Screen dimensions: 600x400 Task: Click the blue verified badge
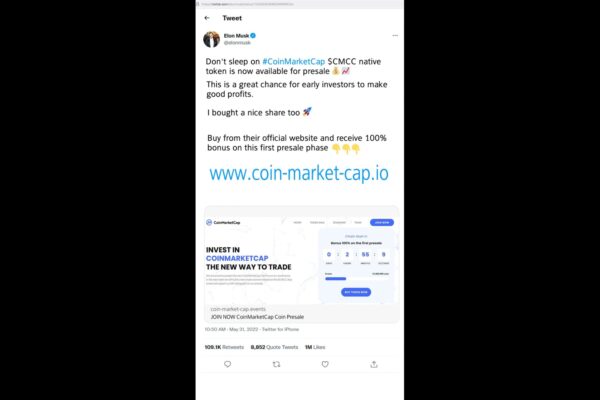click(253, 36)
